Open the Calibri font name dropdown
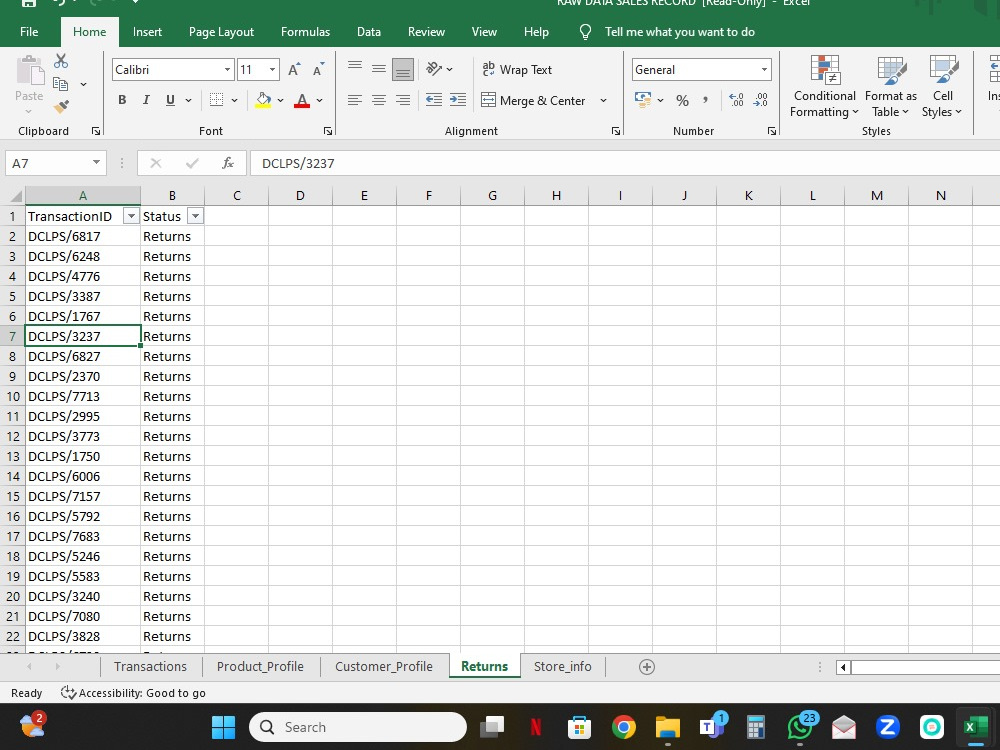Viewport: 1000px width, 750px height. click(228, 70)
